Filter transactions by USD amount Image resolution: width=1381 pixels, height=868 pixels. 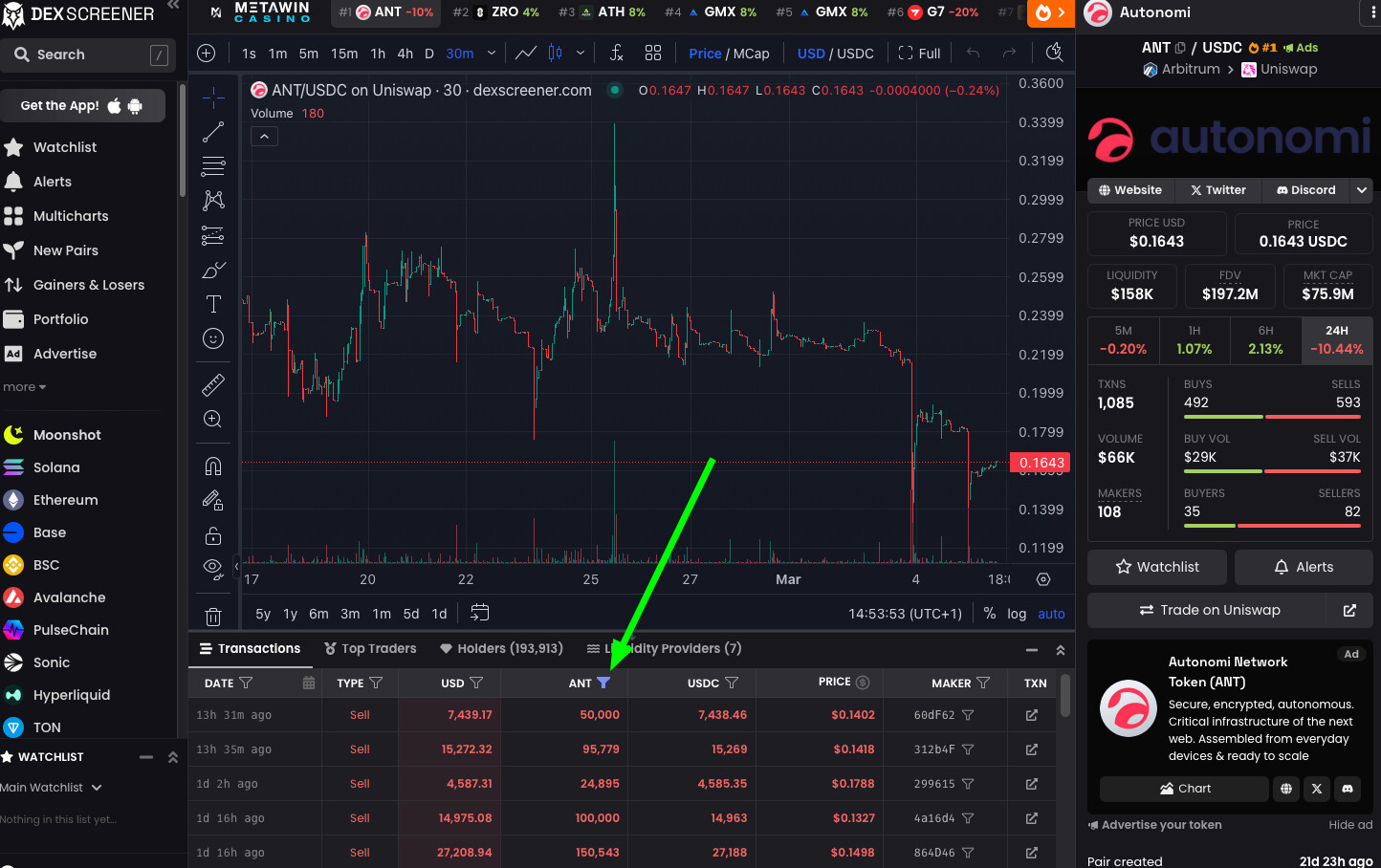[x=476, y=683]
